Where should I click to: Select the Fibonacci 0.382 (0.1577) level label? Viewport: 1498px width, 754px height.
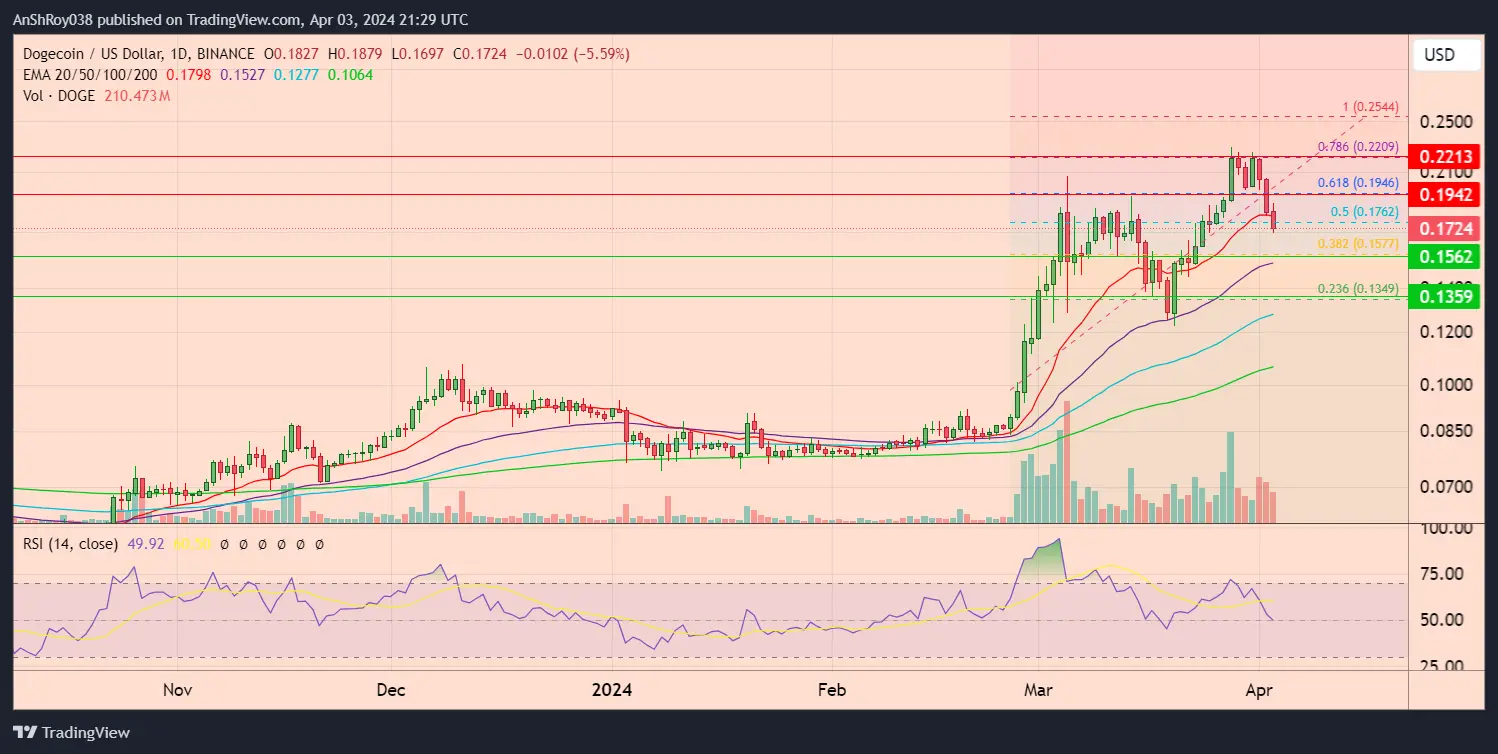[1358, 243]
